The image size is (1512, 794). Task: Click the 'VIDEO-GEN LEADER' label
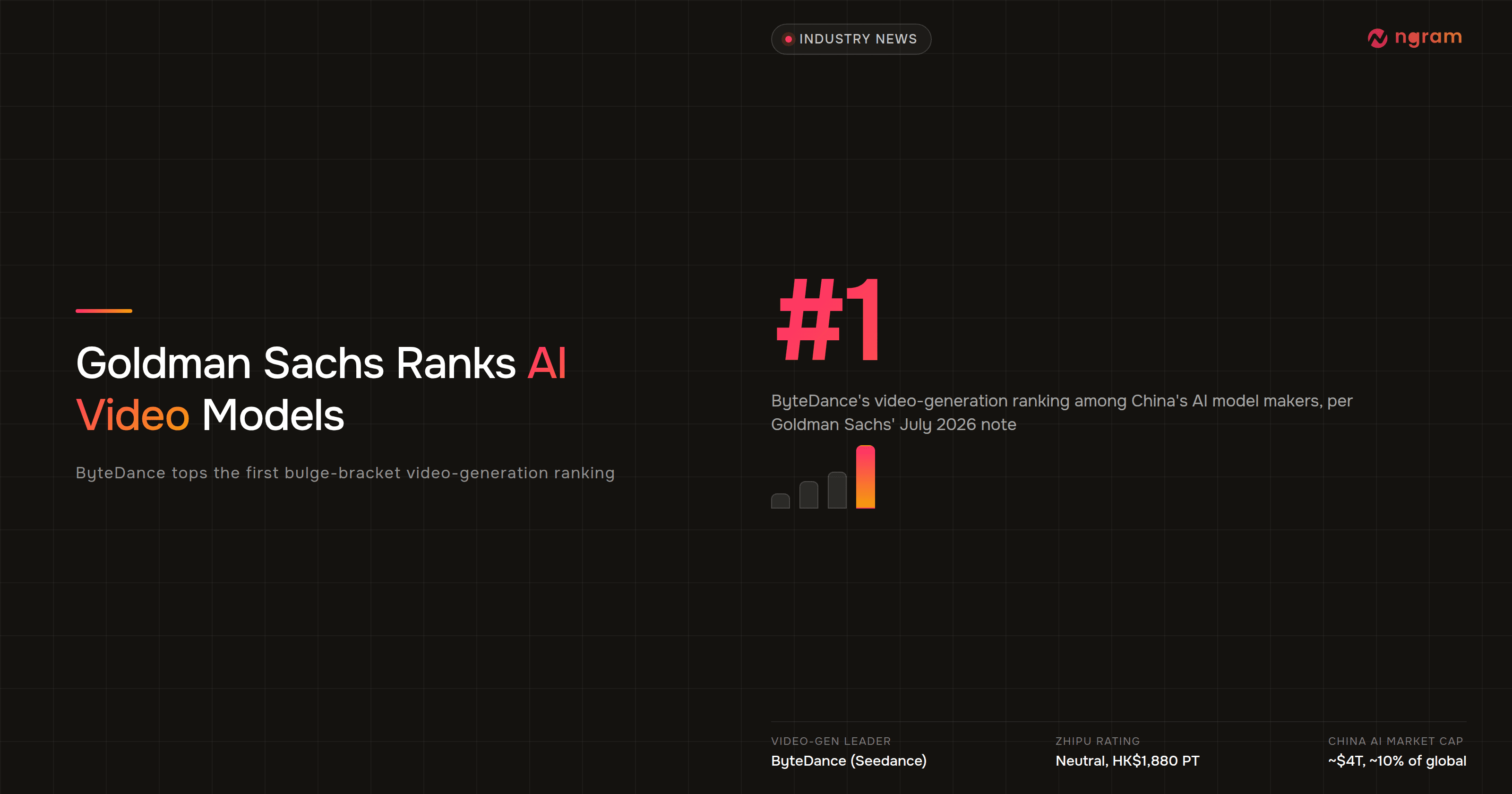pos(831,741)
